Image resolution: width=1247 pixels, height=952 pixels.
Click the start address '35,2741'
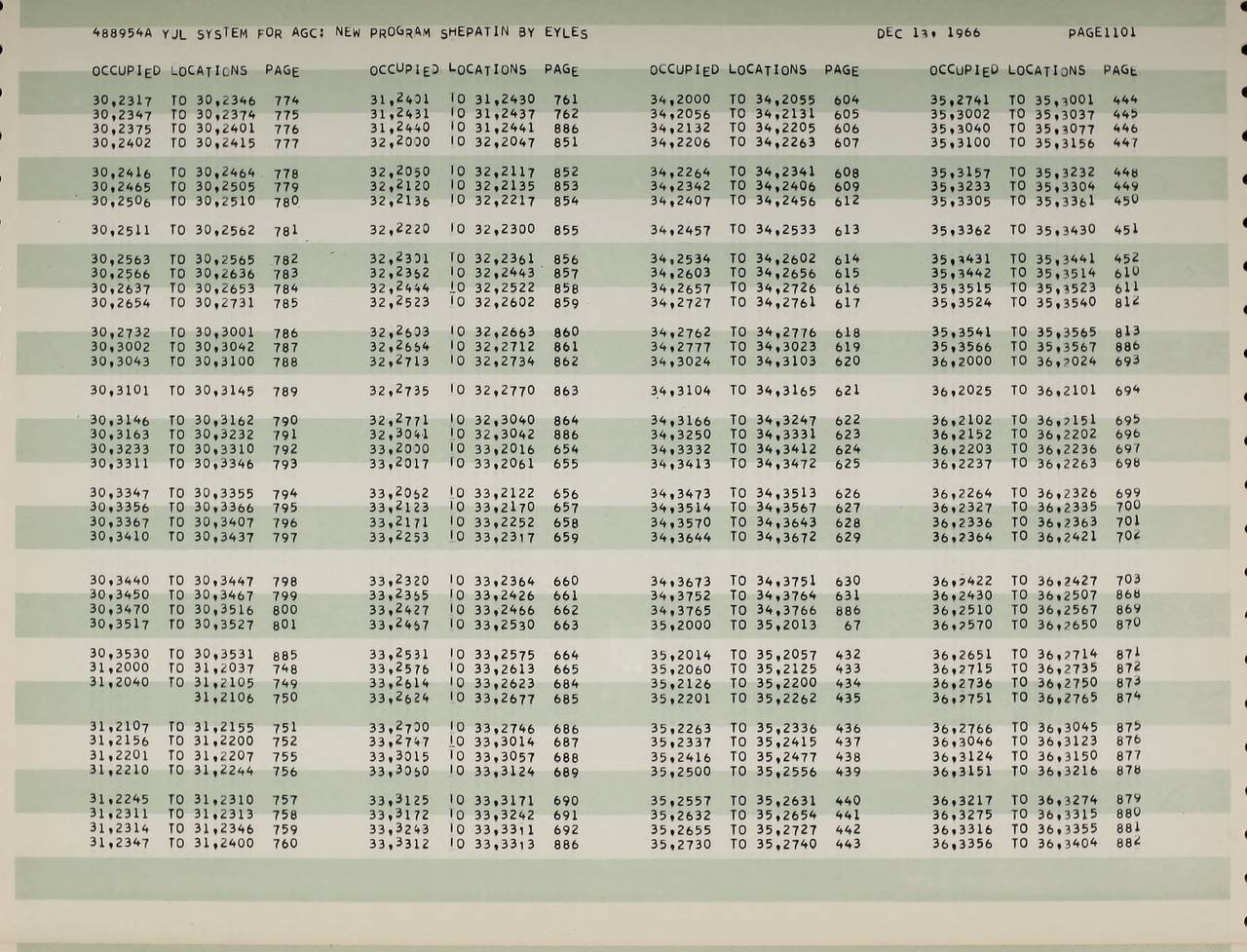[960, 99]
